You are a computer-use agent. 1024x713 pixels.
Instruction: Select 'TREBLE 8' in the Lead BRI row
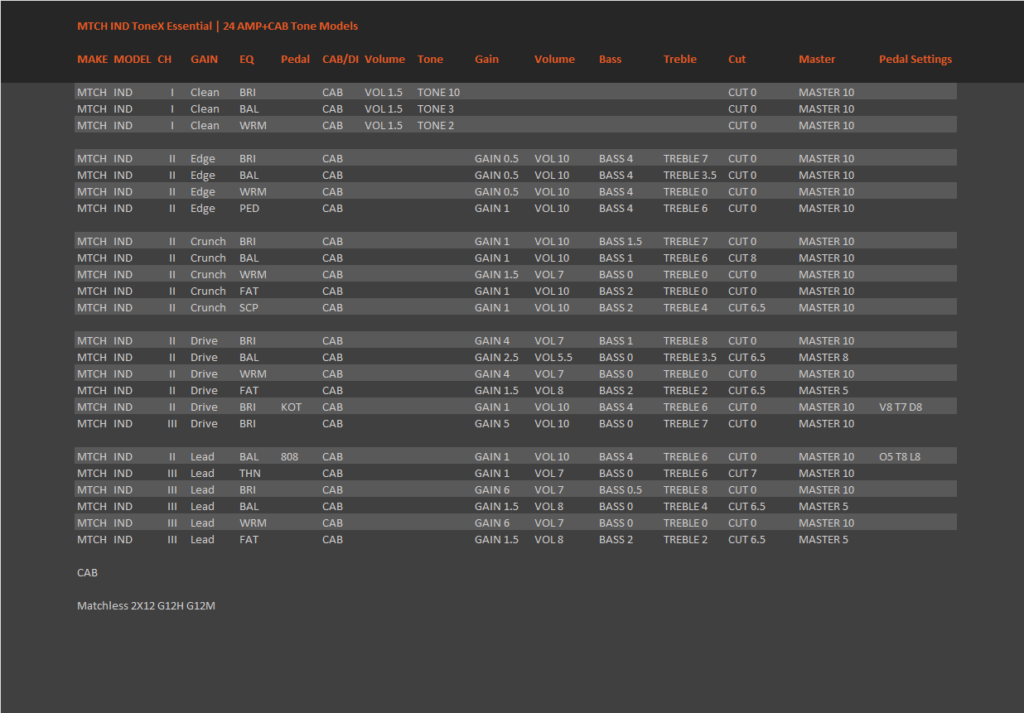(685, 490)
